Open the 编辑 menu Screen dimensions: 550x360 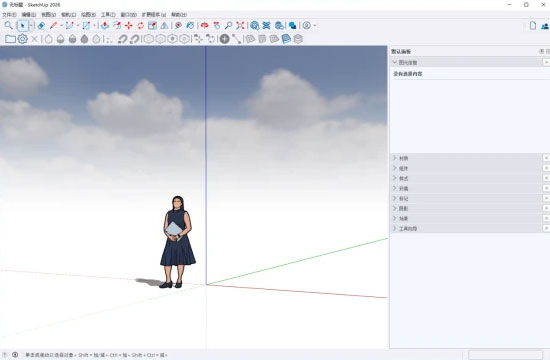(x=29, y=15)
